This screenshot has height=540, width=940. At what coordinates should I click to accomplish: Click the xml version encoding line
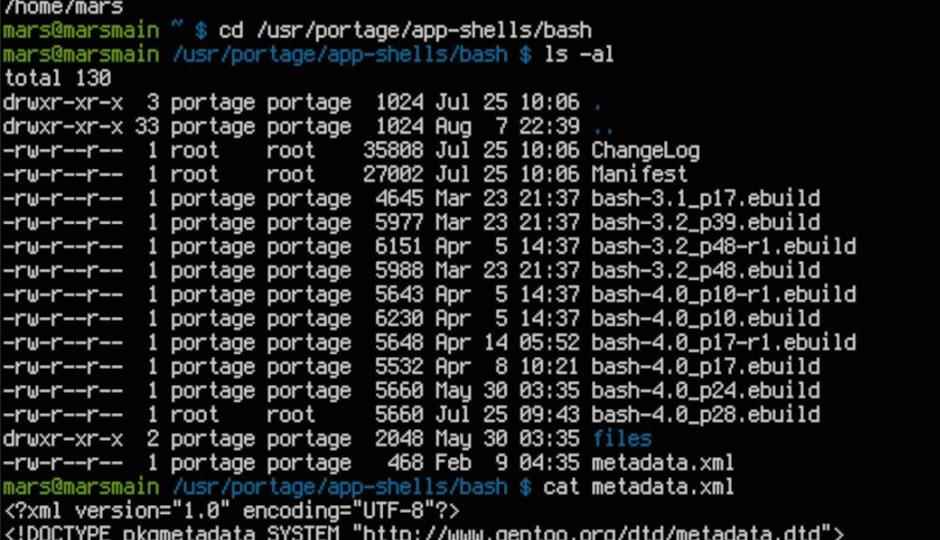[x=232, y=511]
